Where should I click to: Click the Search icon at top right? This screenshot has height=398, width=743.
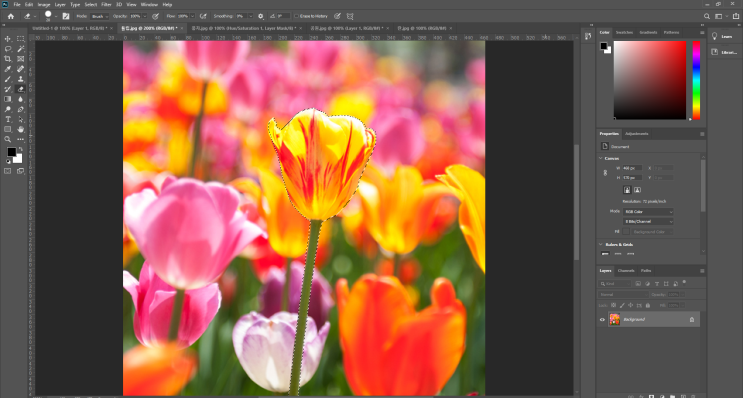click(707, 16)
